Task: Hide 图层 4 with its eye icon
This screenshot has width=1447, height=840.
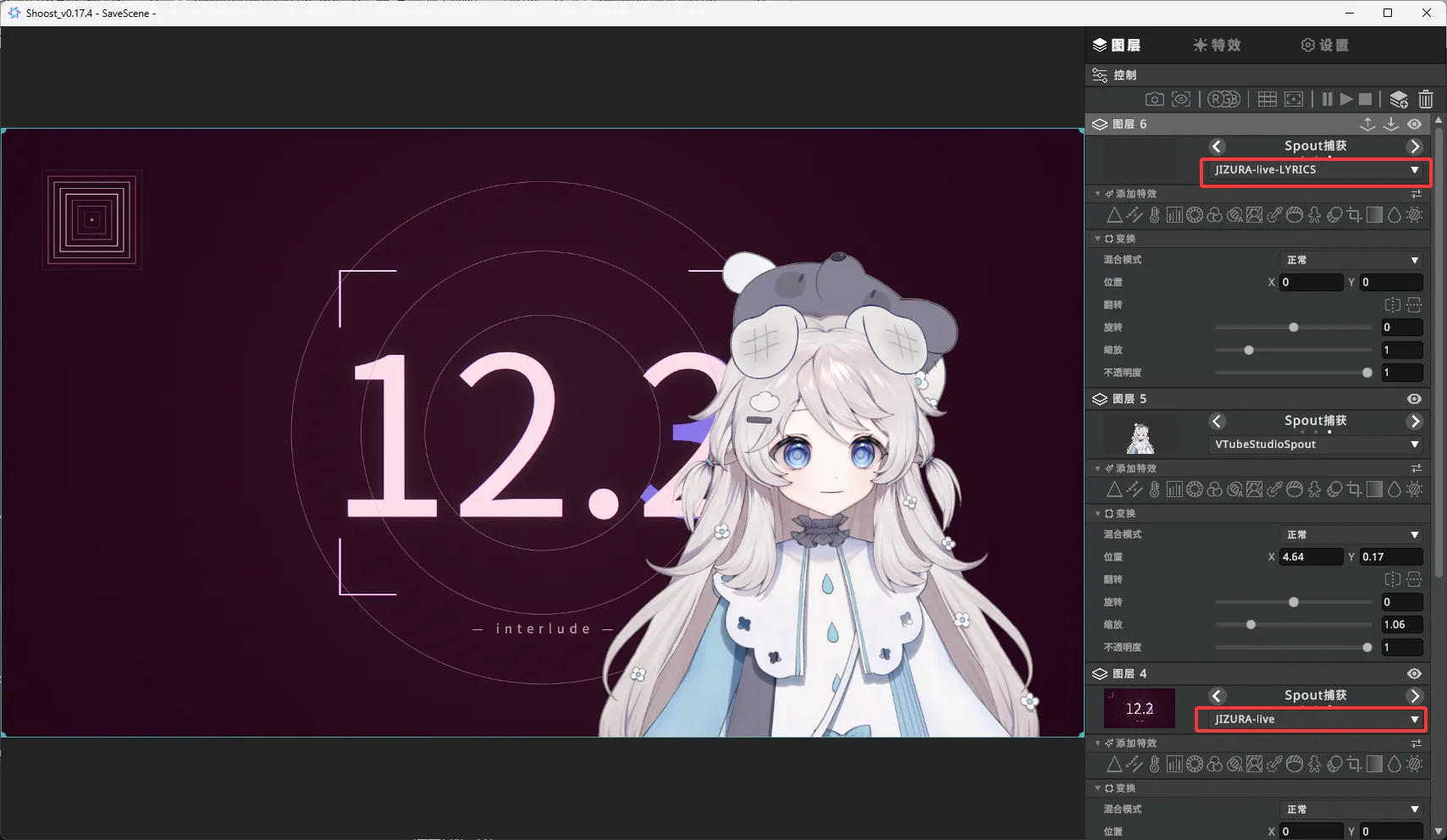Action: tap(1415, 673)
